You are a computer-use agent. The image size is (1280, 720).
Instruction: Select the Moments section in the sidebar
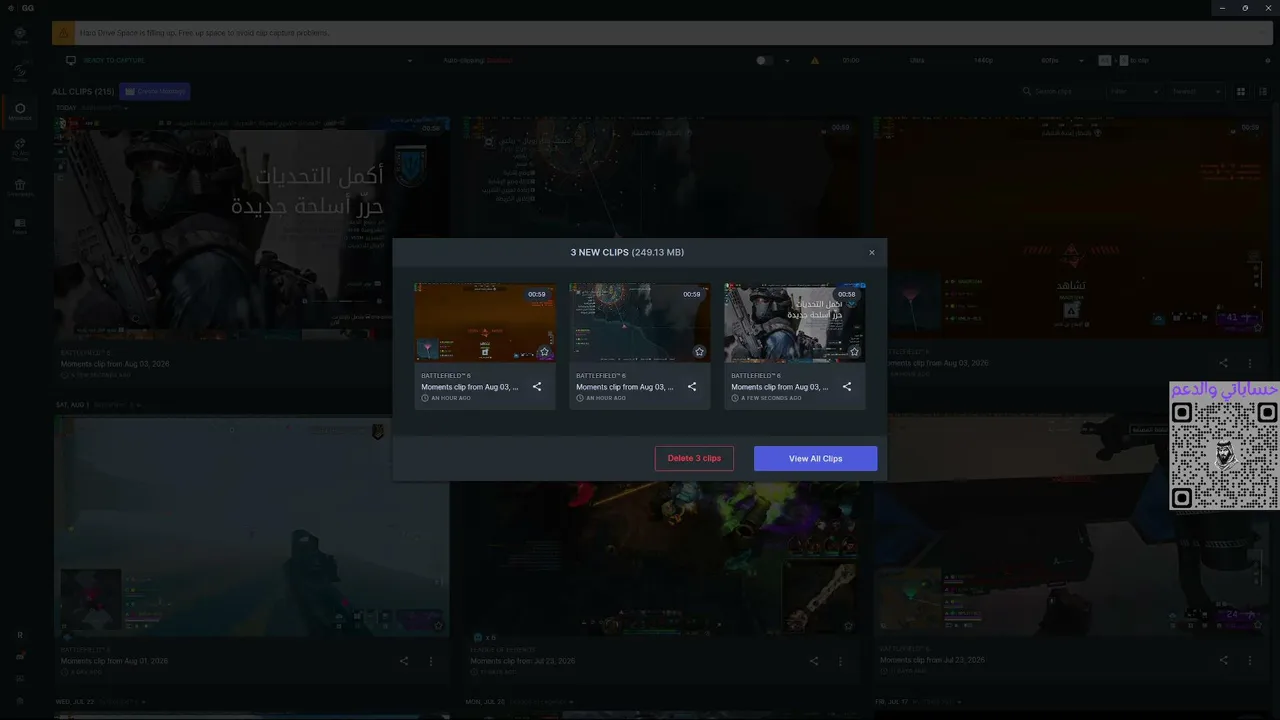coord(20,112)
